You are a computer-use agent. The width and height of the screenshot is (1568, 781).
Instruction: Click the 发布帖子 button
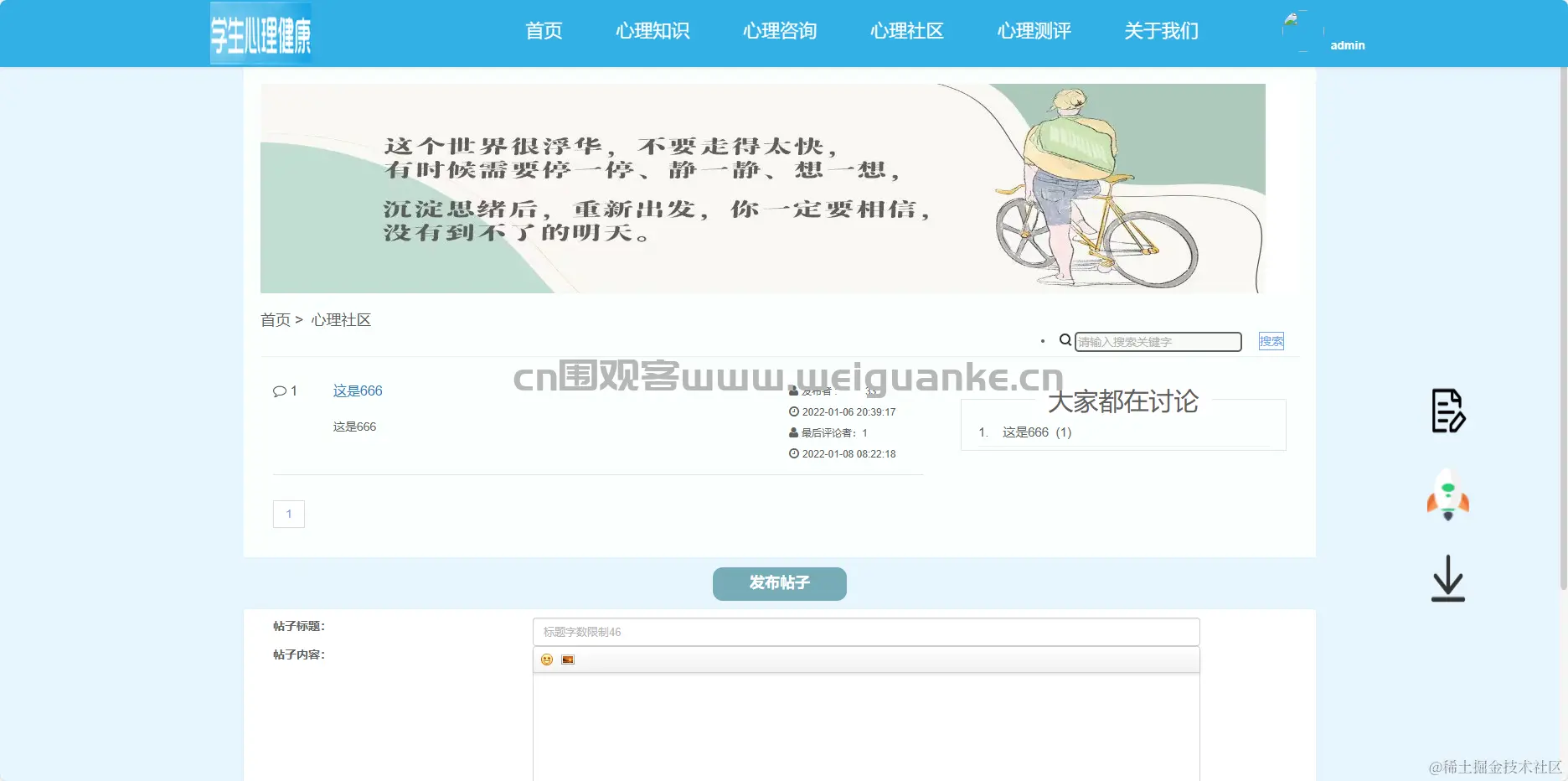[780, 583]
